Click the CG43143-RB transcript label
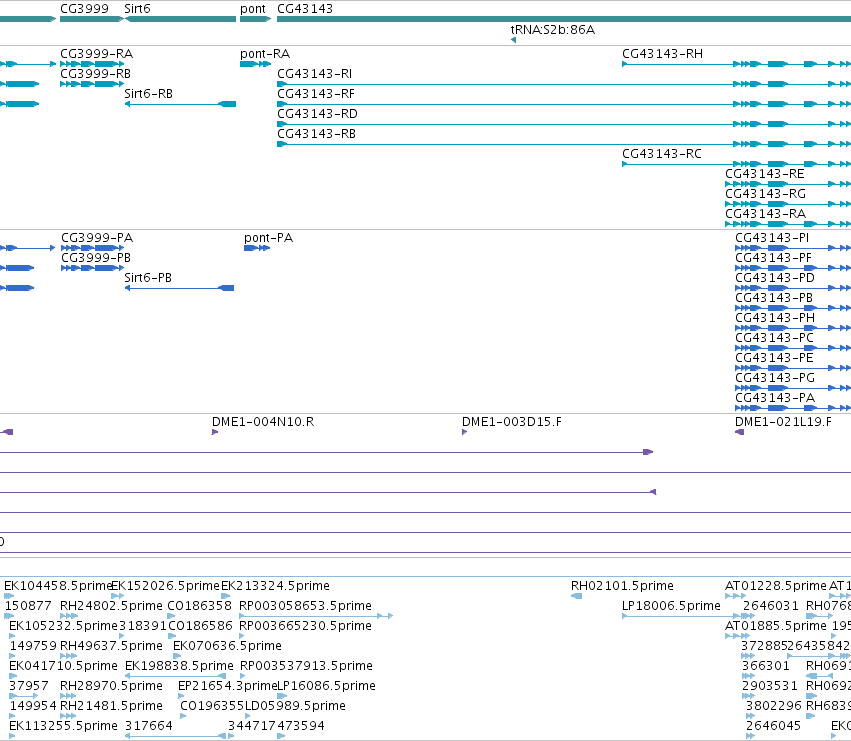The image size is (851, 741). coord(316,134)
